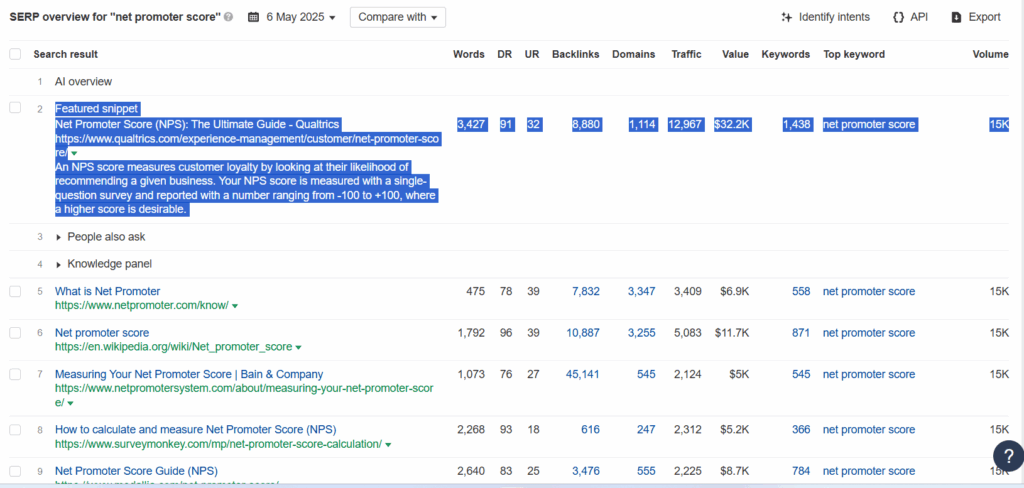1024x488 pixels.
Task: Click backlinks value 616 in SurveyMonkey row
Action: 590,430
